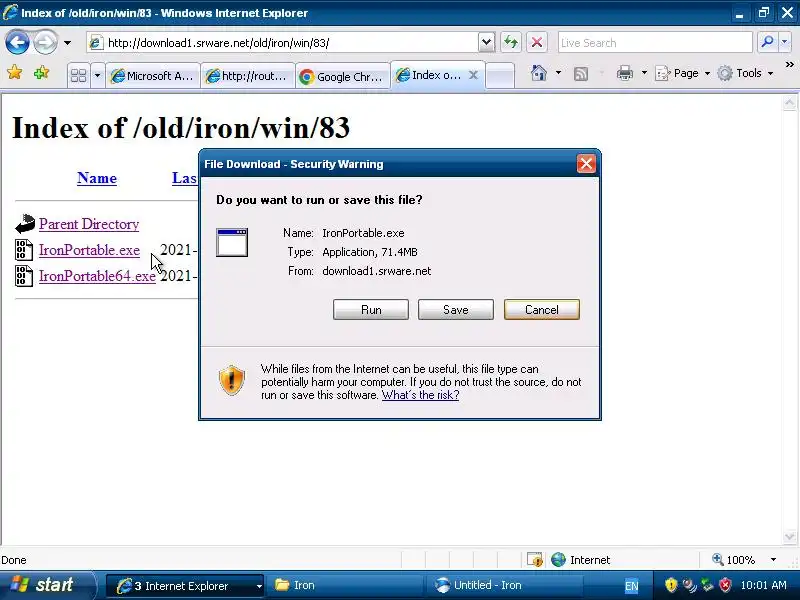This screenshot has height=600, width=800.
Task: Expand the tab list dropdown arrow
Action: pos(97,76)
